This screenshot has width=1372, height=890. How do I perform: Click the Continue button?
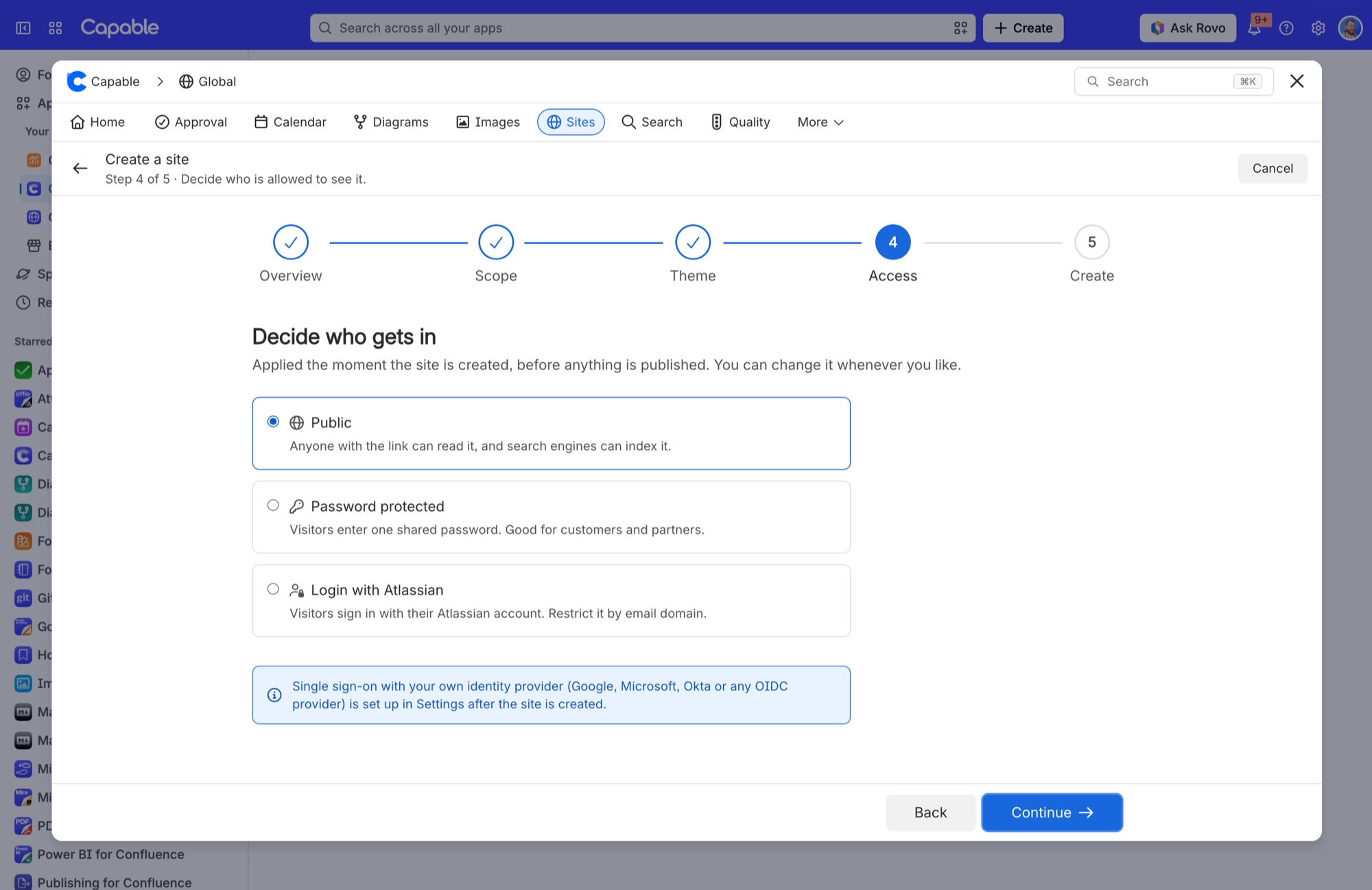point(1052,813)
